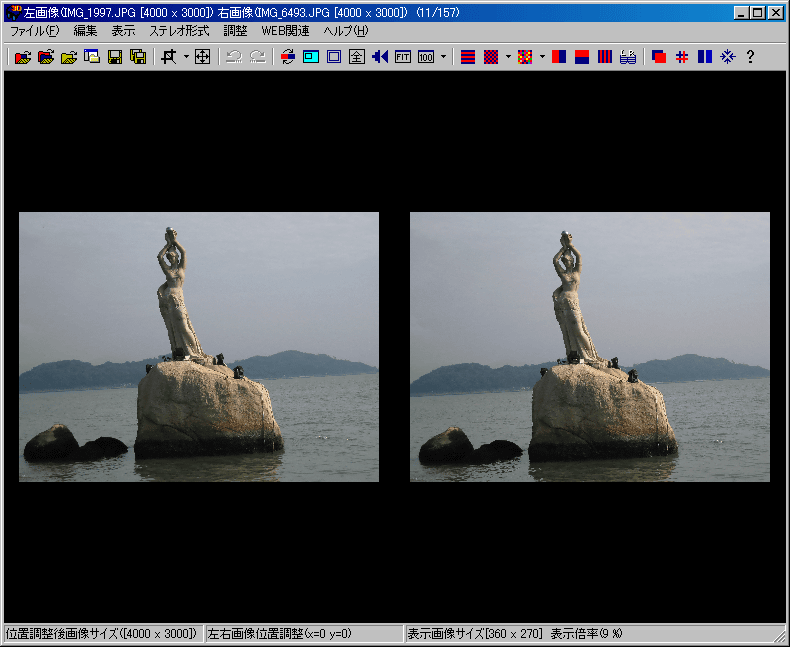Click the left statue image

pos(199,347)
